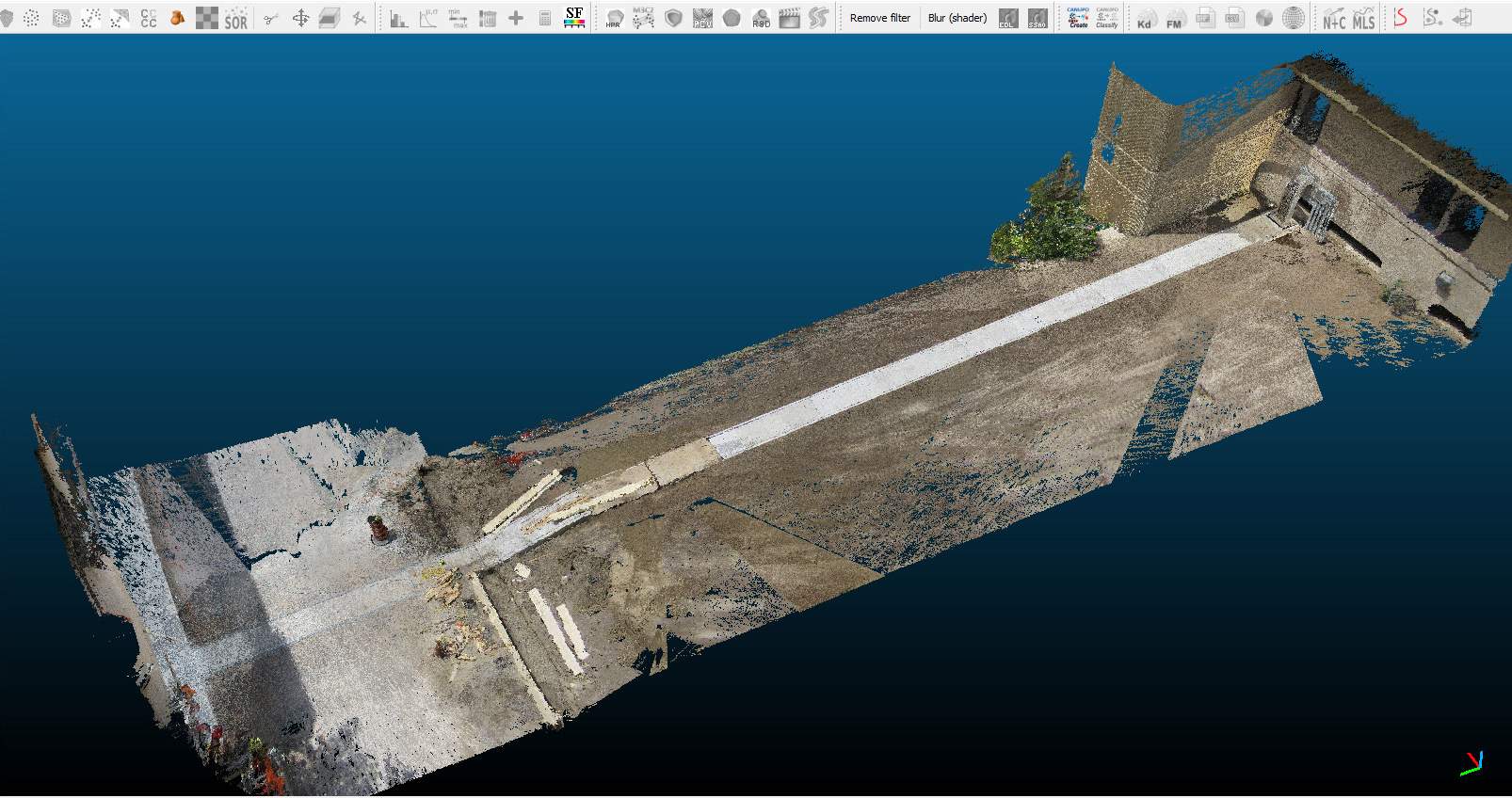Open the CANUPO Create classifier tool
This screenshot has width=1512, height=798.
coord(1078,18)
